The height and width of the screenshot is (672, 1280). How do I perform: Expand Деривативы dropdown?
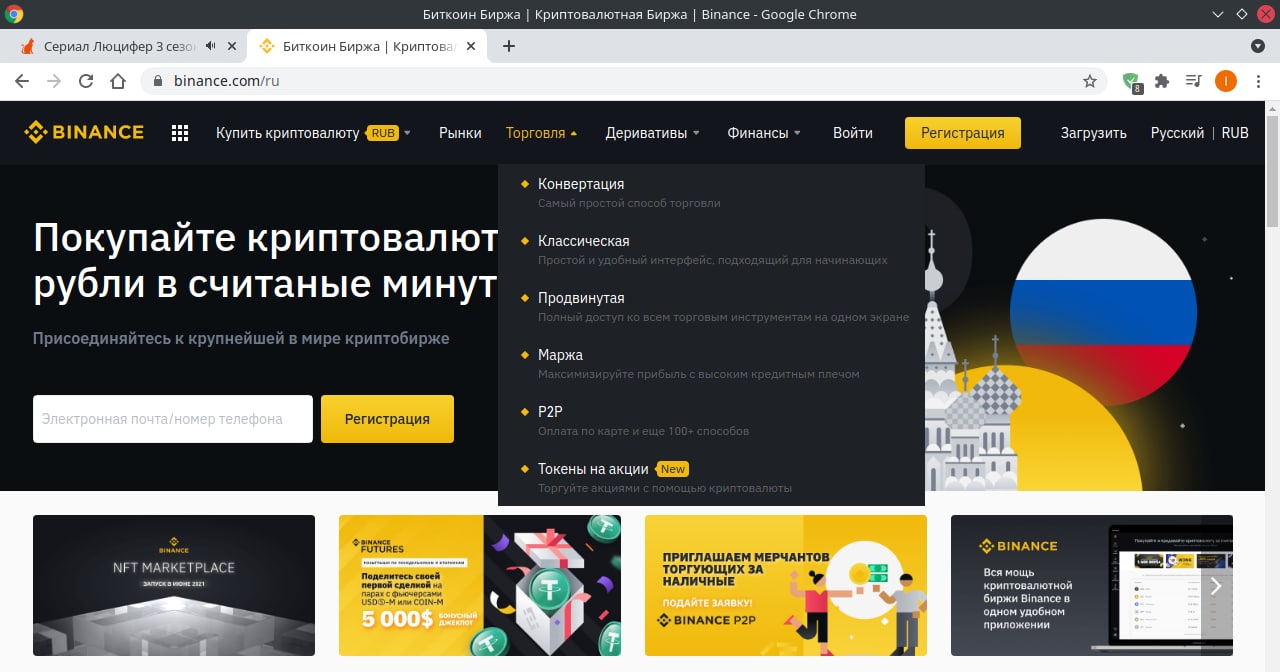[652, 133]
